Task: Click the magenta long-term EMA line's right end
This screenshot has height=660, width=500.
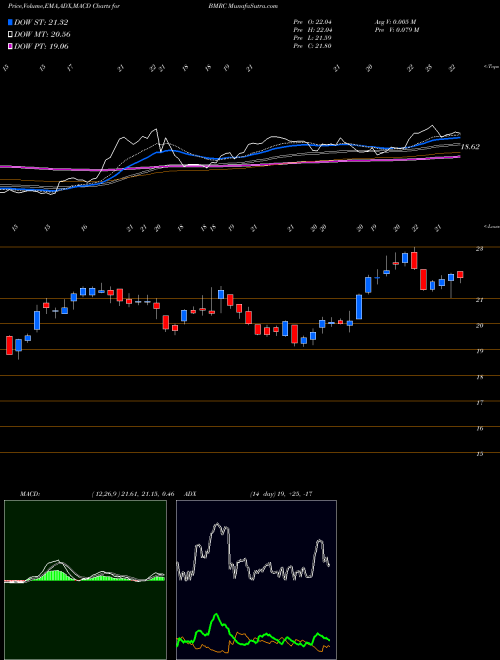Action: tap(459, 157)
